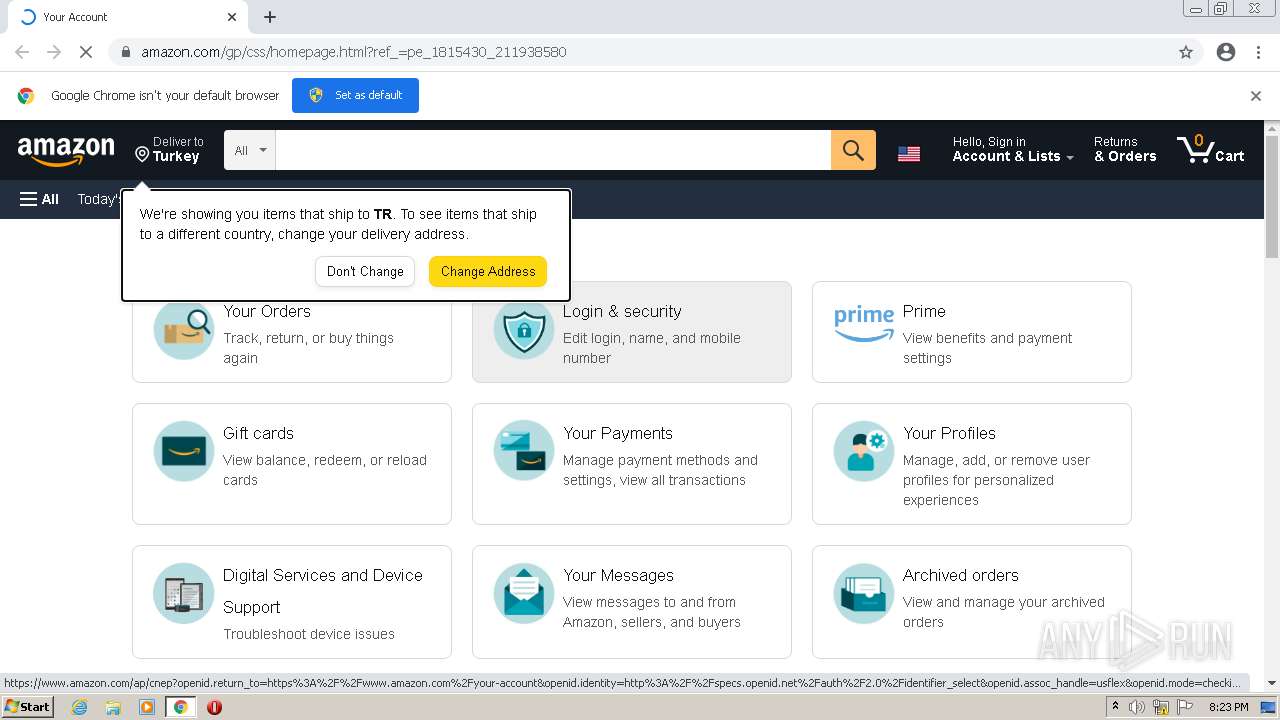Image resolution: width=1280 pixels, height=720 pixels.
Task: Click the Prime logo icon
Action: [864, 325]
